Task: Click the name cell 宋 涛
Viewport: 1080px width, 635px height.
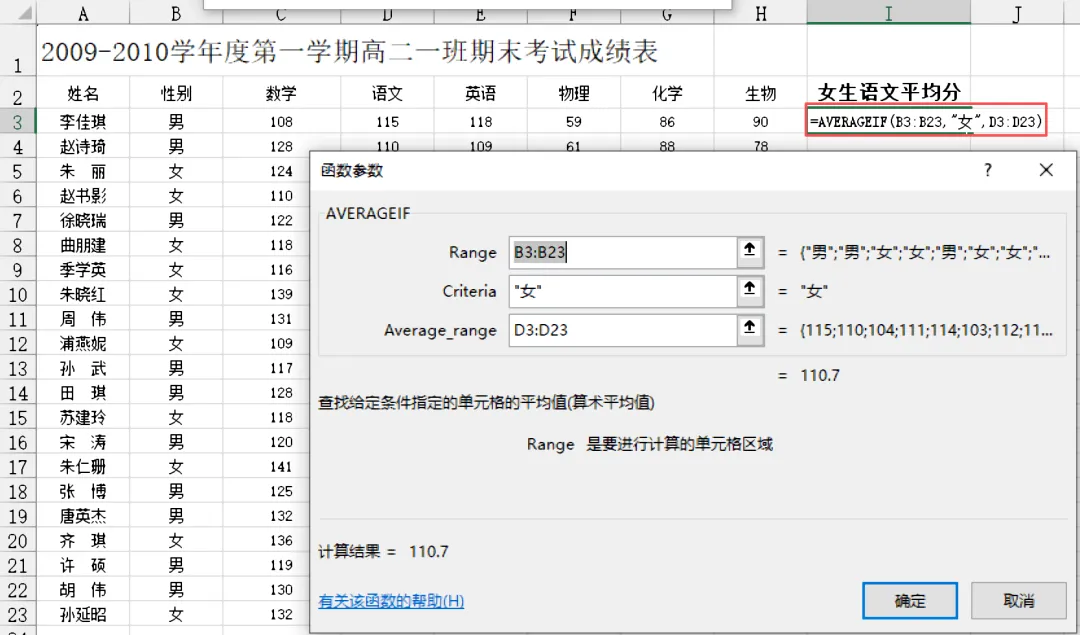Action: (83, 442)
